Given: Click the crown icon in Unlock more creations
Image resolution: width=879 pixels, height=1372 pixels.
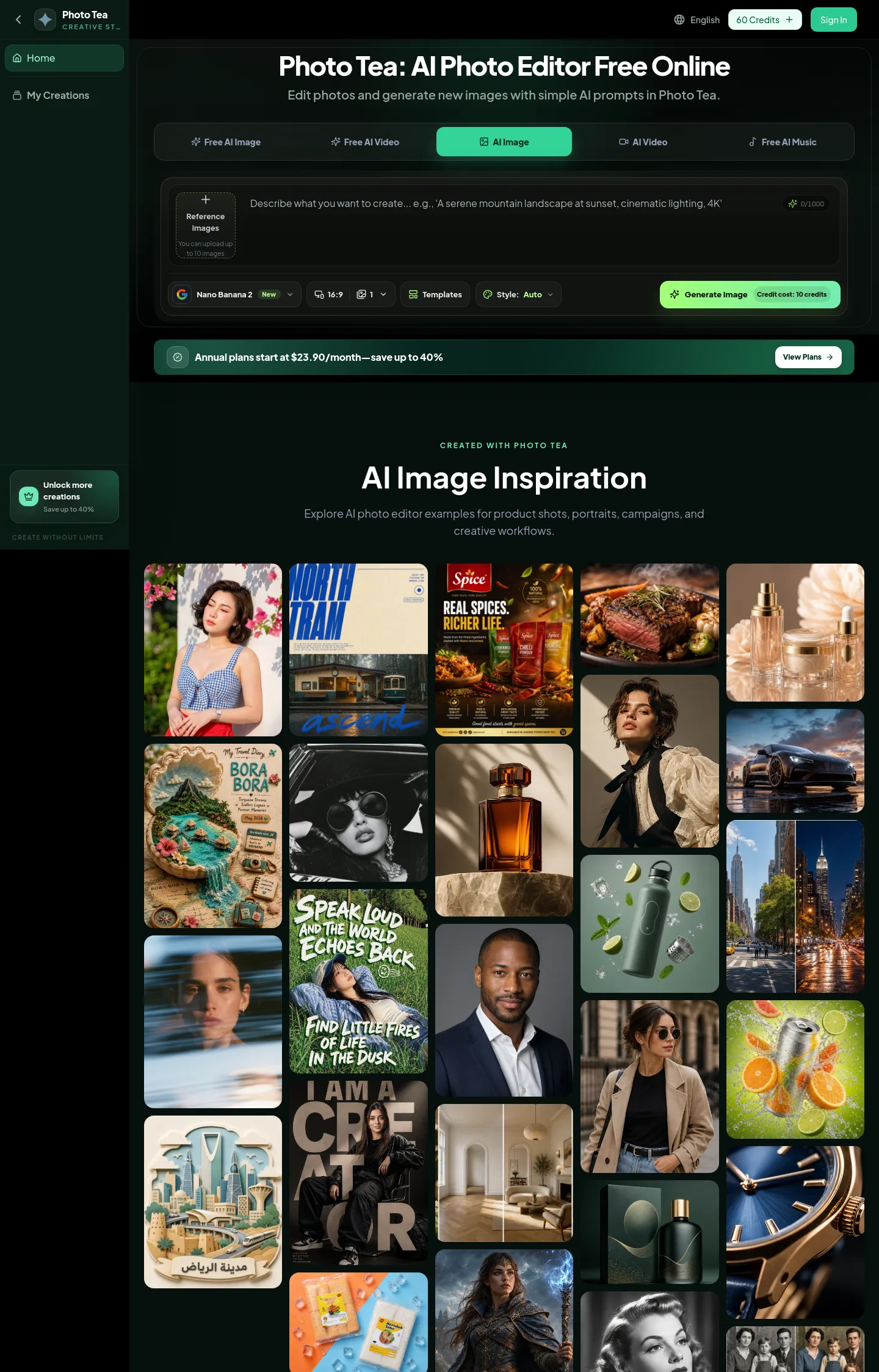Looking at the screenshot, I should click(29, 496).
